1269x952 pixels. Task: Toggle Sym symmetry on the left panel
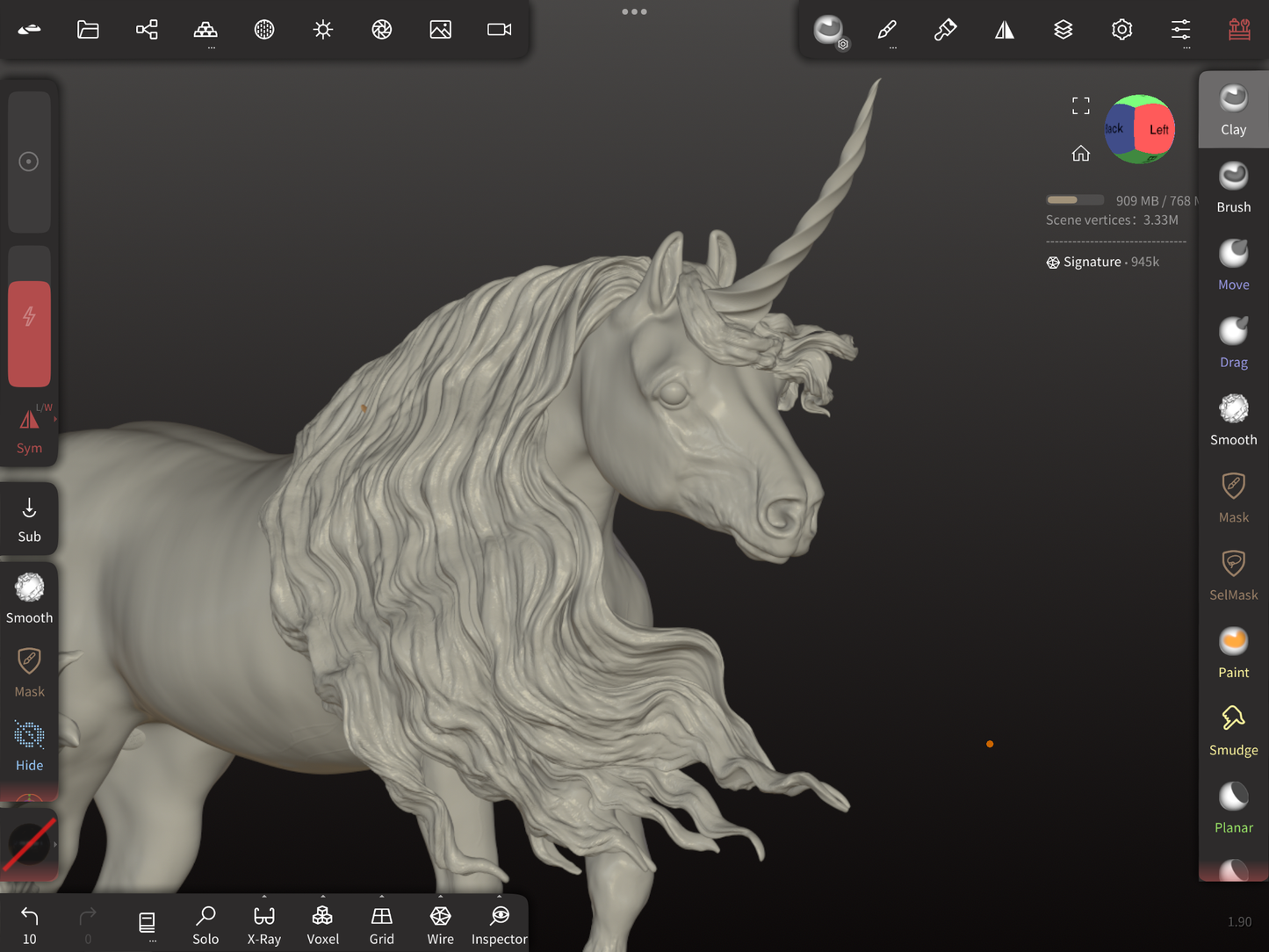[29, 429]
